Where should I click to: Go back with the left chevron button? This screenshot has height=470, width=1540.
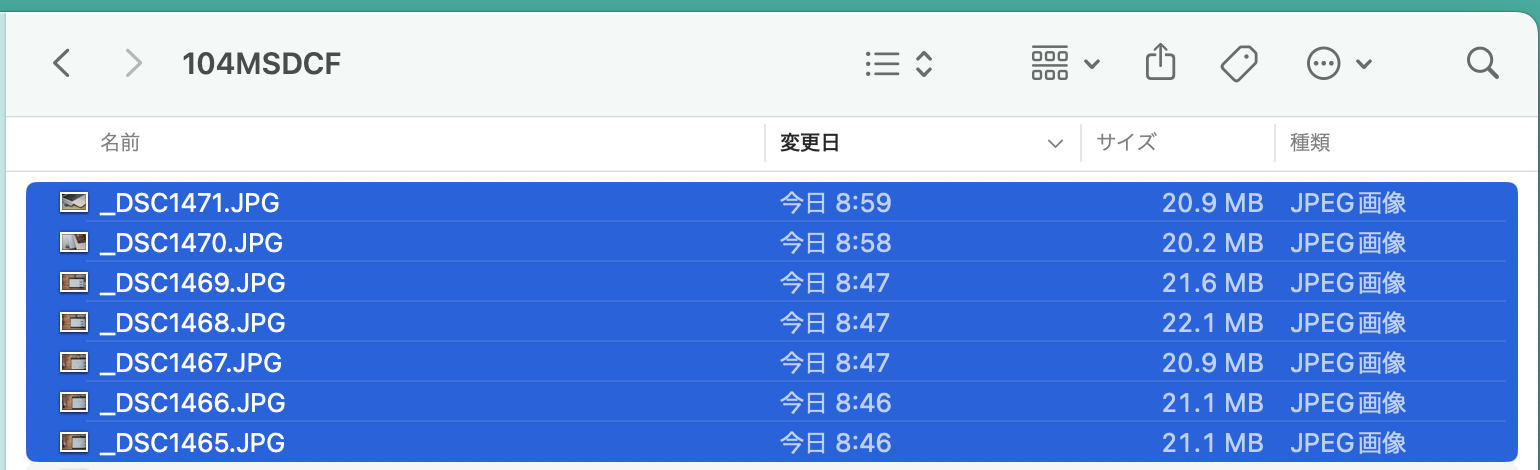point(62,65)
